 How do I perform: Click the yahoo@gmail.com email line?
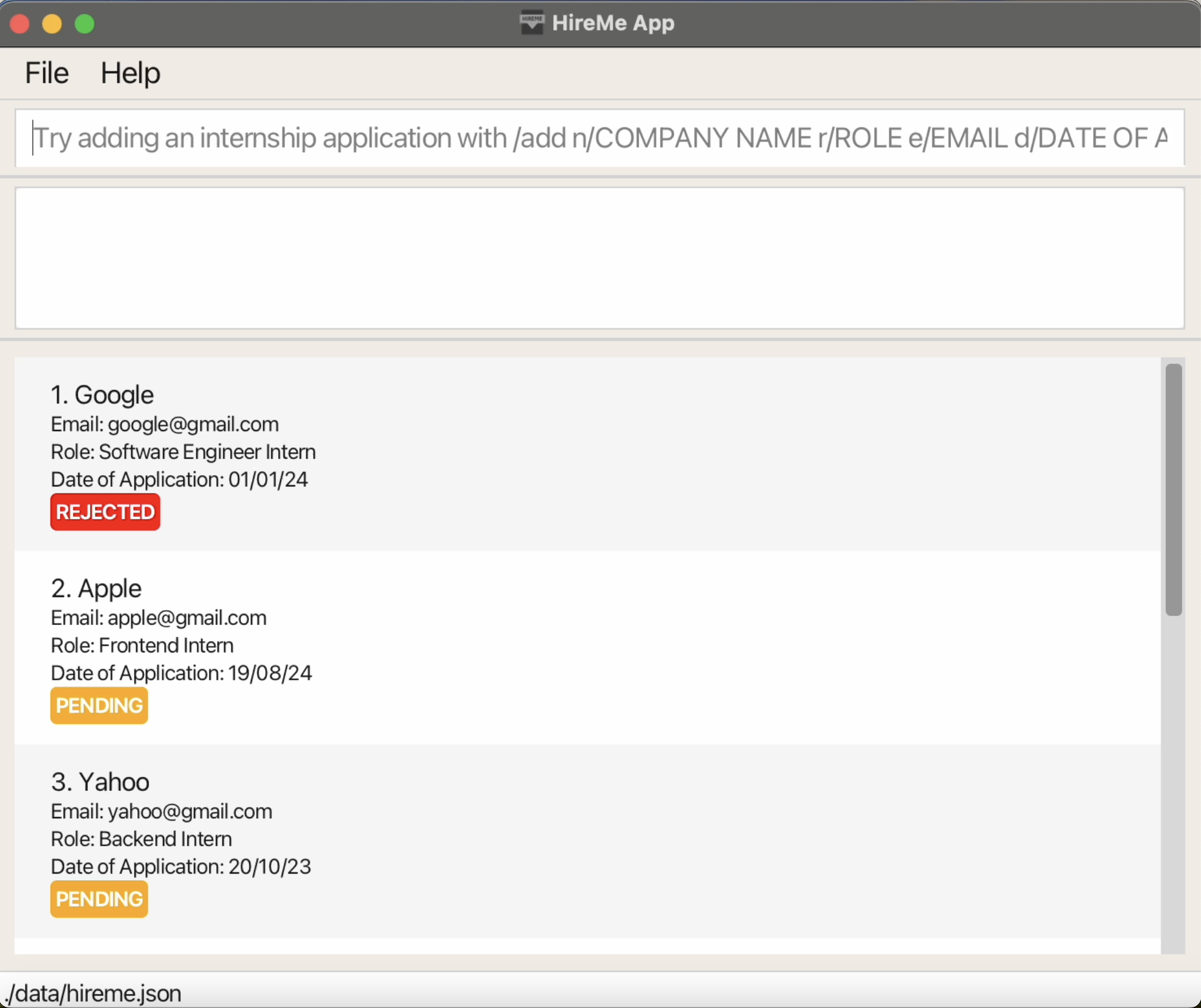click(x=162, y=812)
